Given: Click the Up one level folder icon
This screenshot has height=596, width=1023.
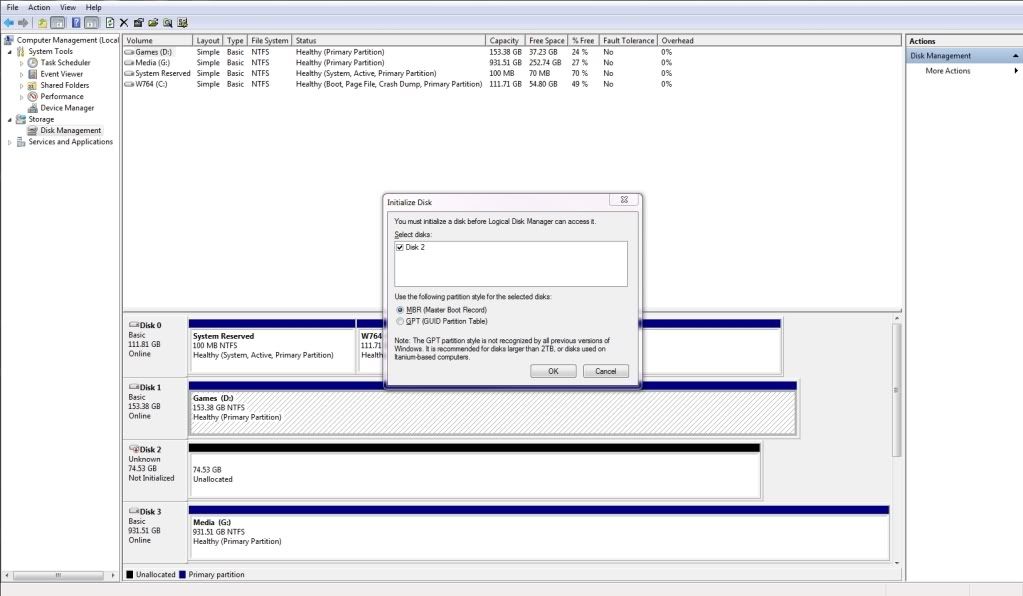Looking at the screenshot, I should [42, 23].
